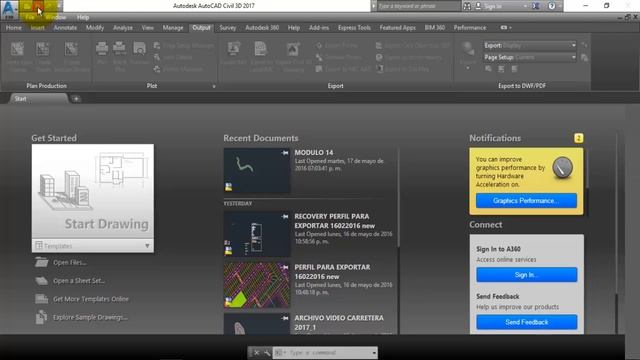This screenshot has height=360, width=640.
Task: Click the Sign In user icon
Action: [x=478, y=6]
